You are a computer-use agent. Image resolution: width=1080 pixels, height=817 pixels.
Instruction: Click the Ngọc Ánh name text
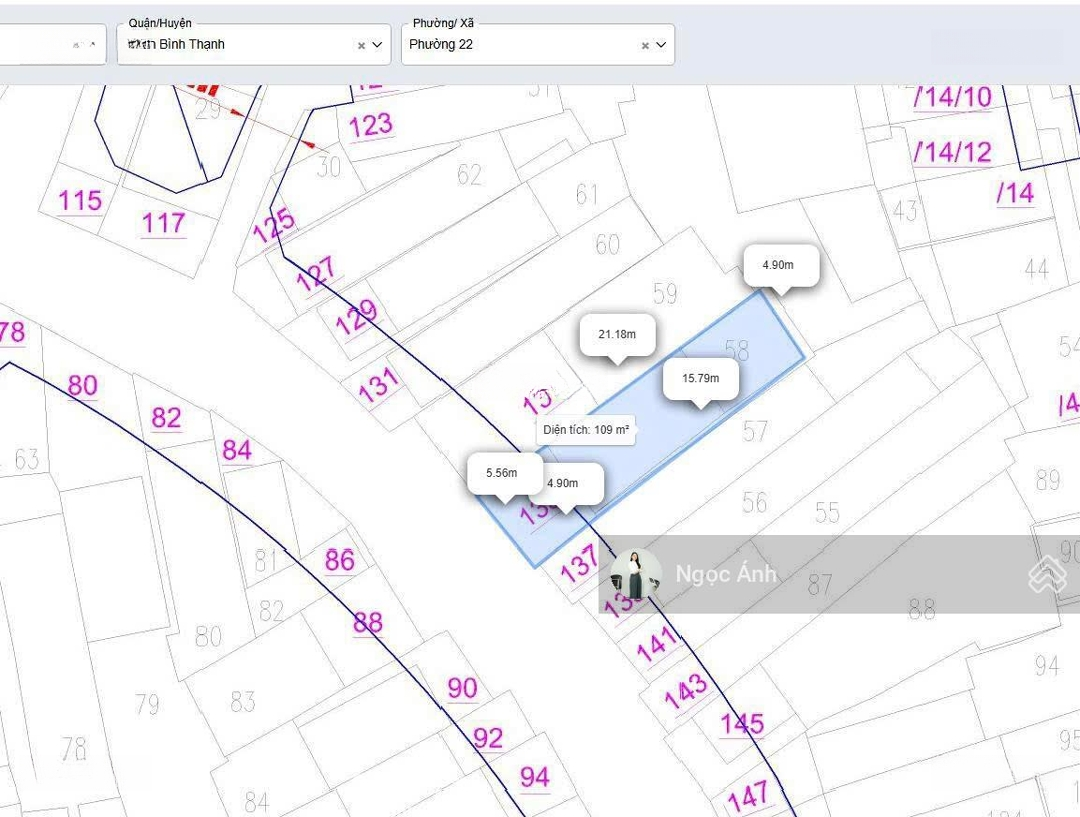725,574
